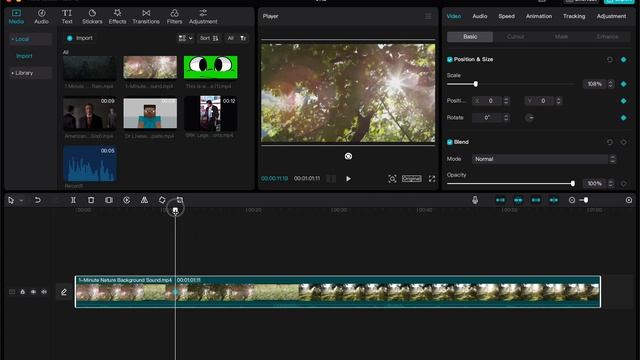Click the player focus zoom icon
640x360 pixels.
tap(392, 179)
